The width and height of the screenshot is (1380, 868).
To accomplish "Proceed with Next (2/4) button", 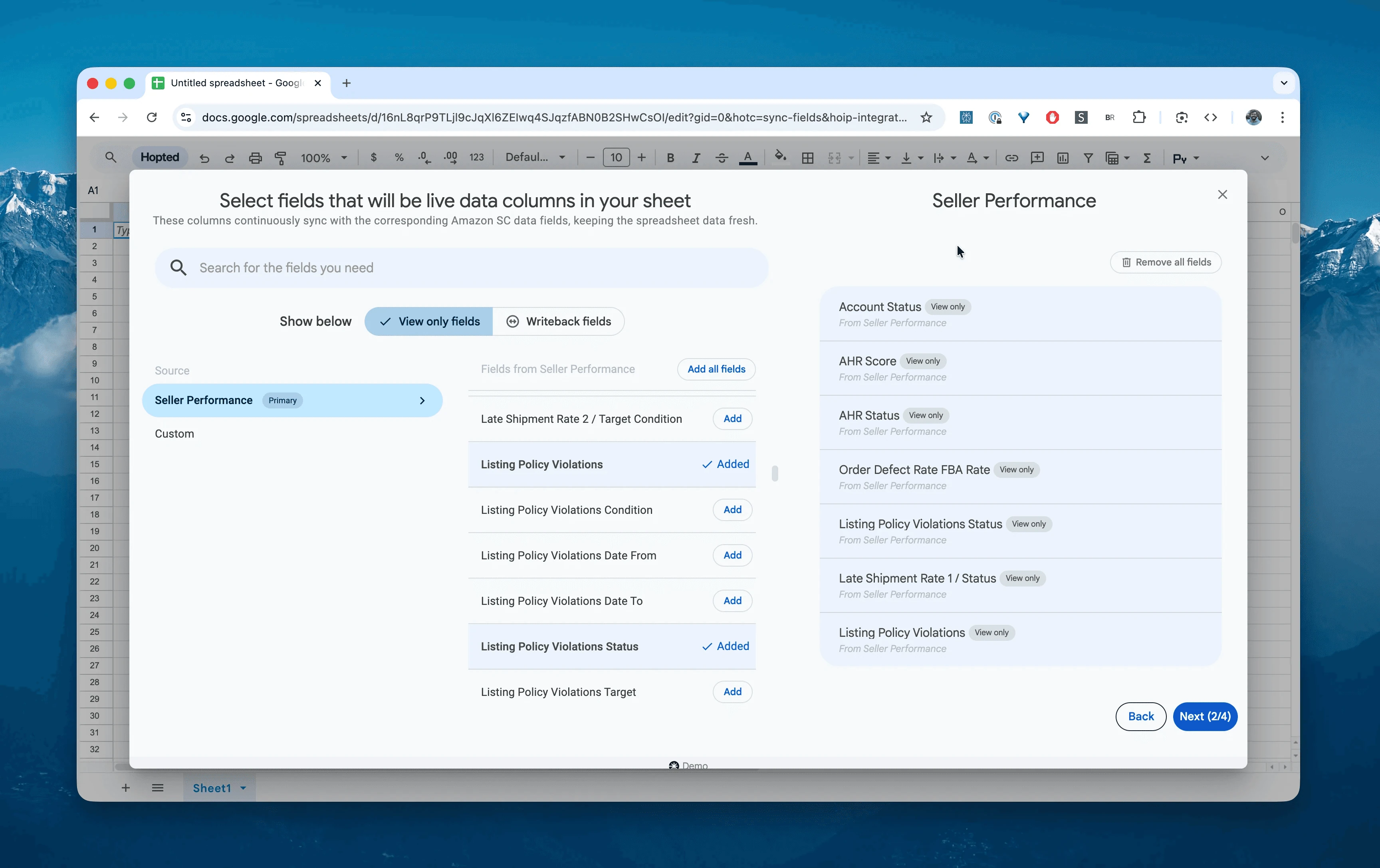I will point(1205,717).
